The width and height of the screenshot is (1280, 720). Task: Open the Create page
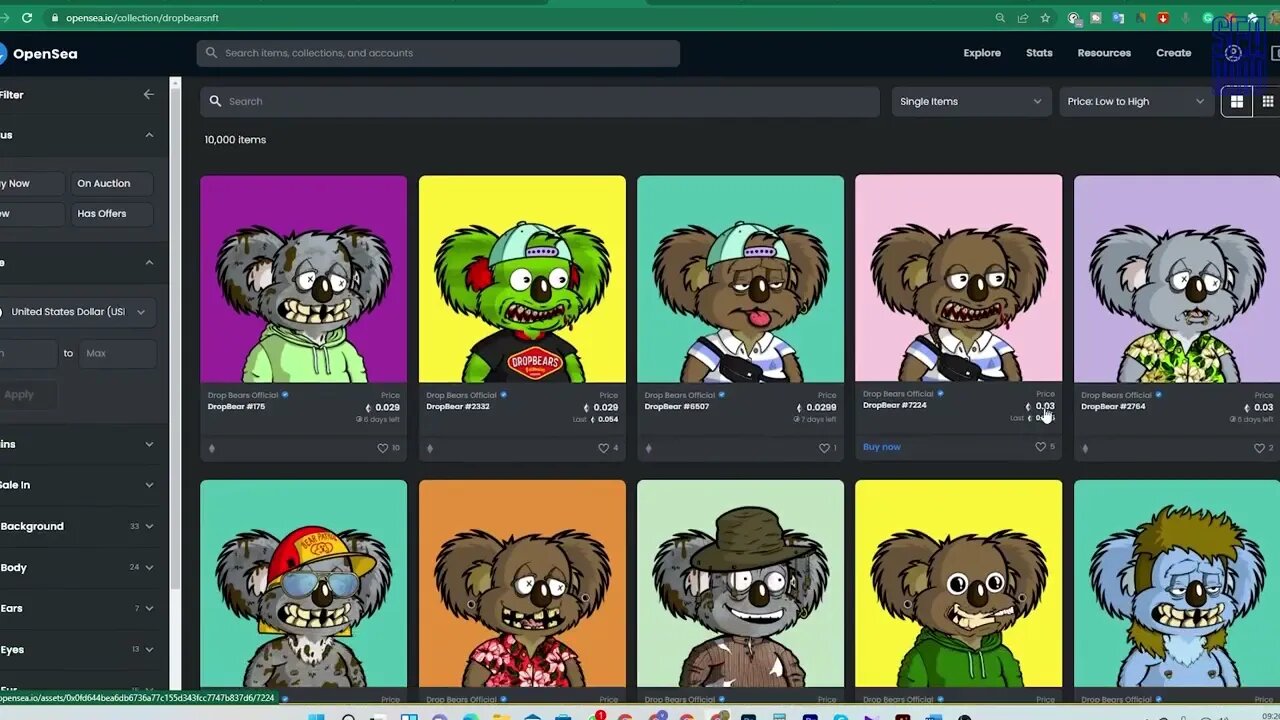tap(1174, 53)
